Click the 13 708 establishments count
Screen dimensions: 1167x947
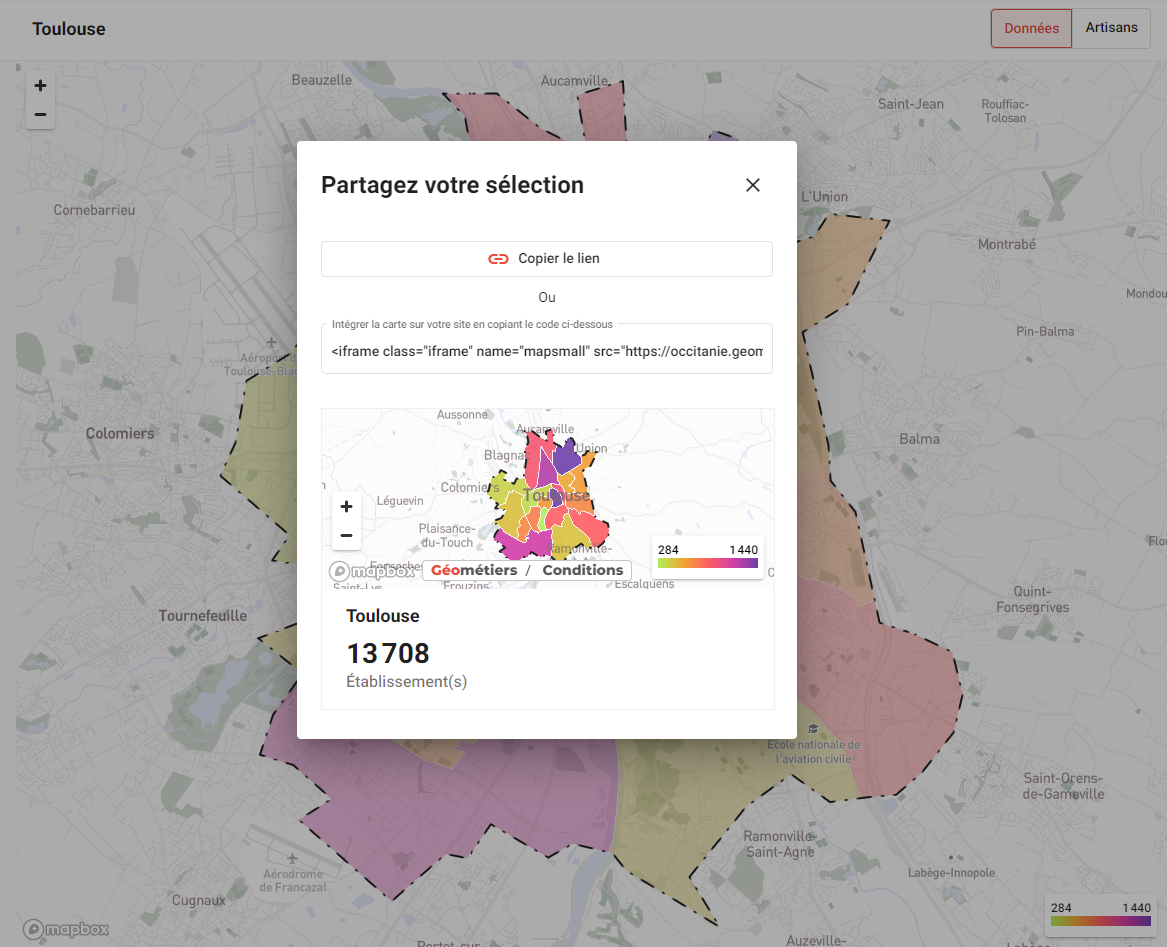tap(388, 654)
